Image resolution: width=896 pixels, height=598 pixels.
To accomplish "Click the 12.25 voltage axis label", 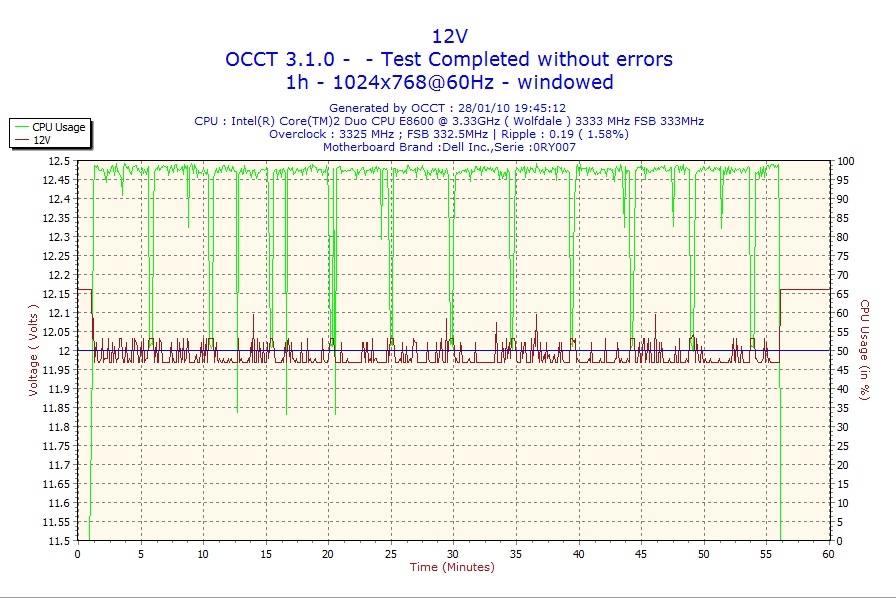I will click(x=56, y=256).
